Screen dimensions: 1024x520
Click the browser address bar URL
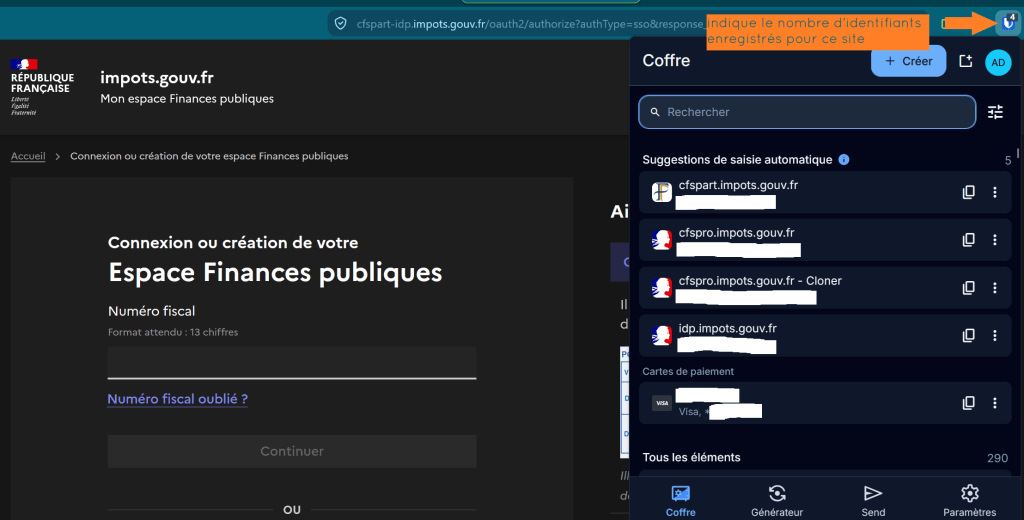[529, 24]
